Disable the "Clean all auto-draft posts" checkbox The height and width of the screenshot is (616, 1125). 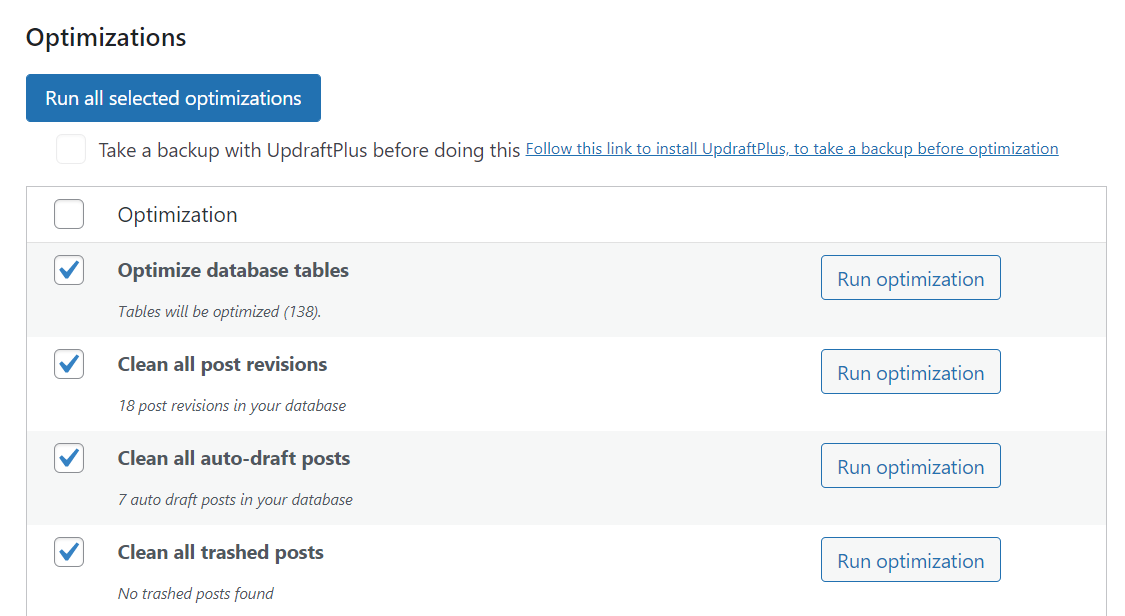(x=68, y=458)
